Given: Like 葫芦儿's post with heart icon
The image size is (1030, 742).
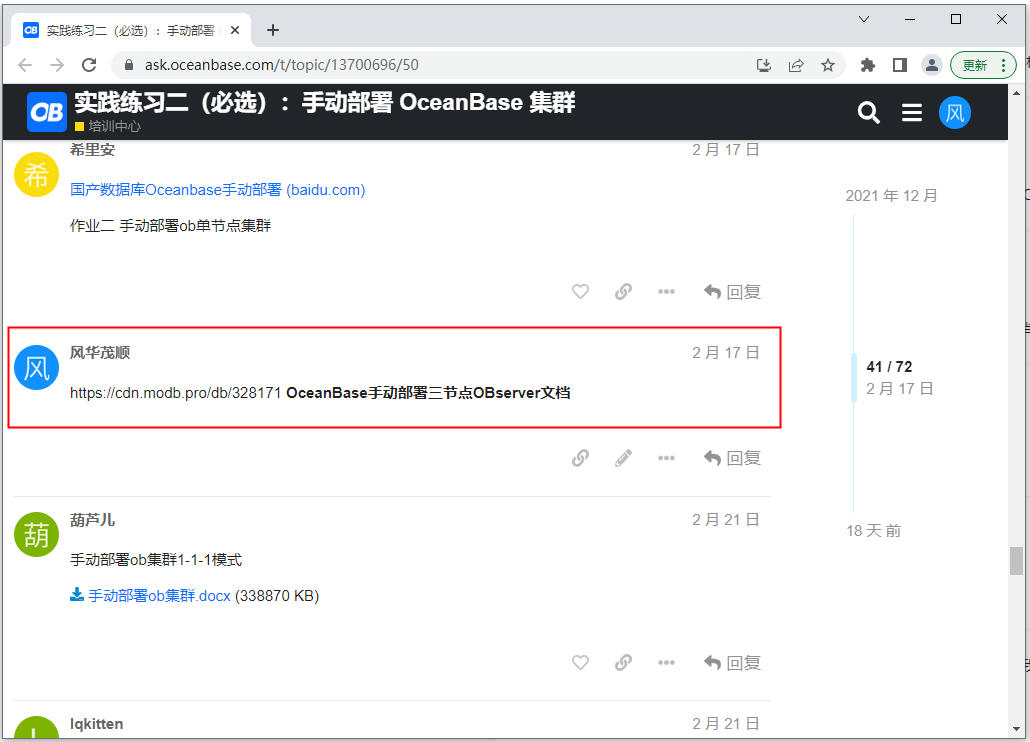Looking at the screenshot, I should pos(580,663).
